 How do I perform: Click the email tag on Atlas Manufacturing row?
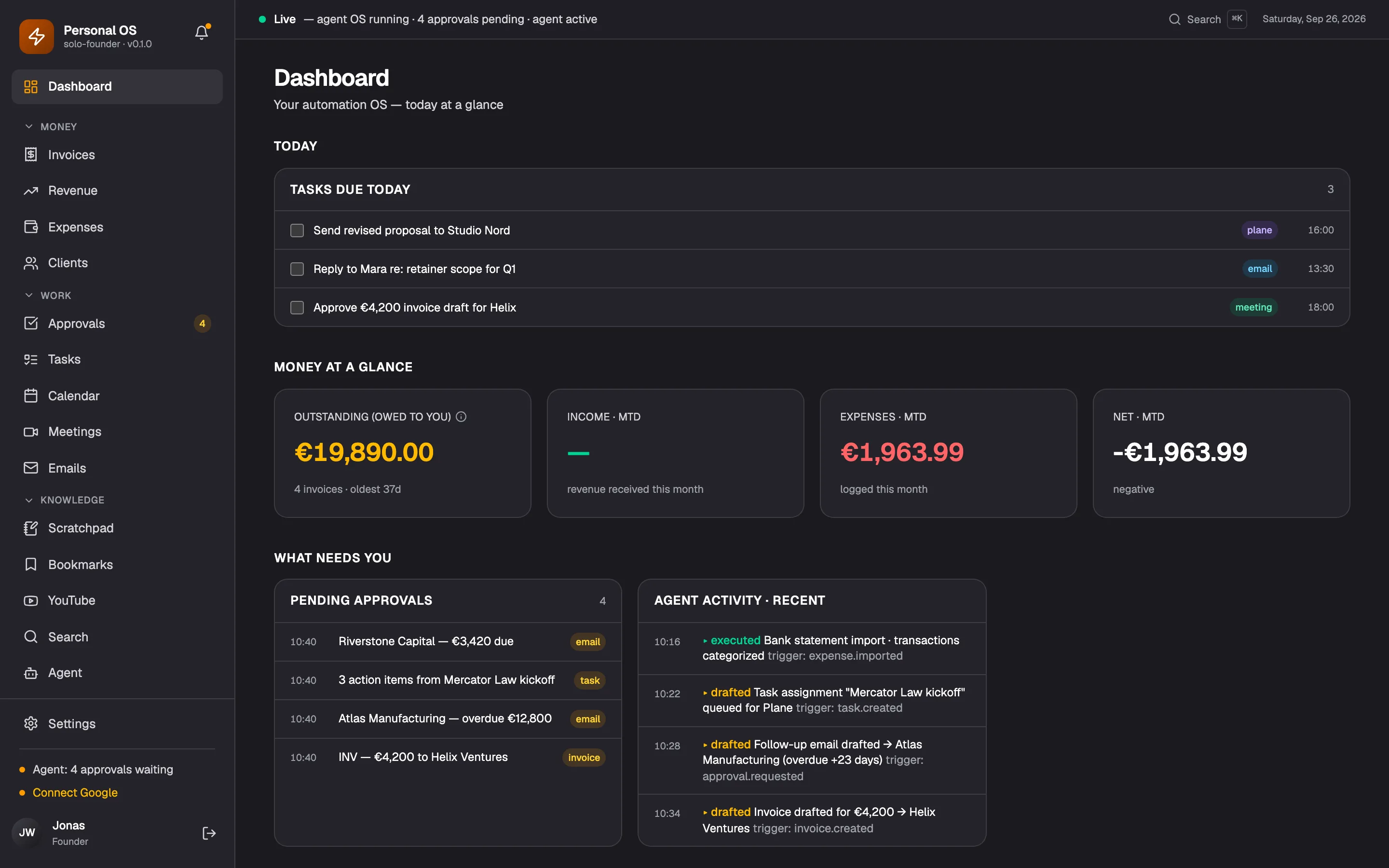coord(588,719)
